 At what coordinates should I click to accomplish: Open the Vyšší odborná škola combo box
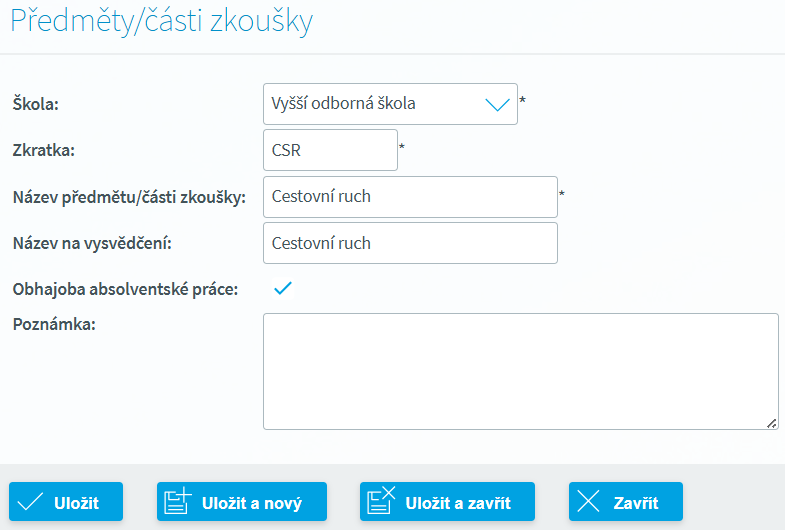[x=390, y=104]
